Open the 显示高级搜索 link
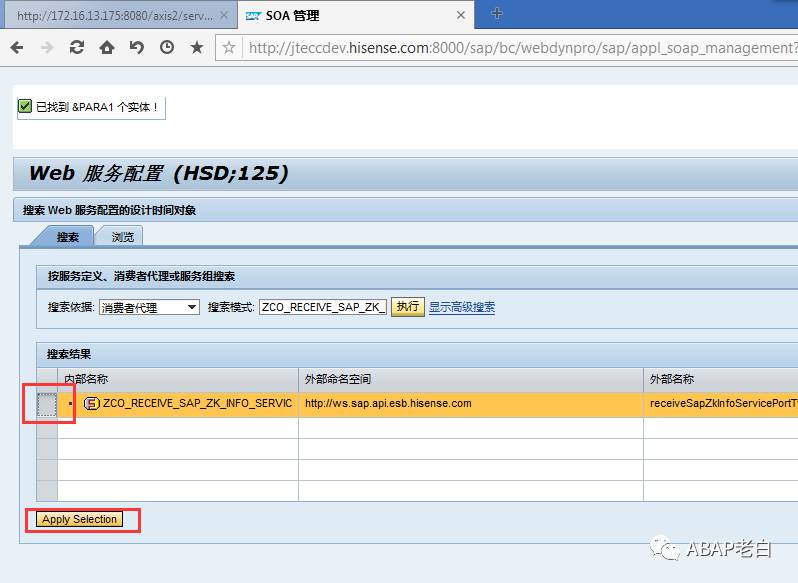This screenshot has height=583, width=798. [462, 307]
